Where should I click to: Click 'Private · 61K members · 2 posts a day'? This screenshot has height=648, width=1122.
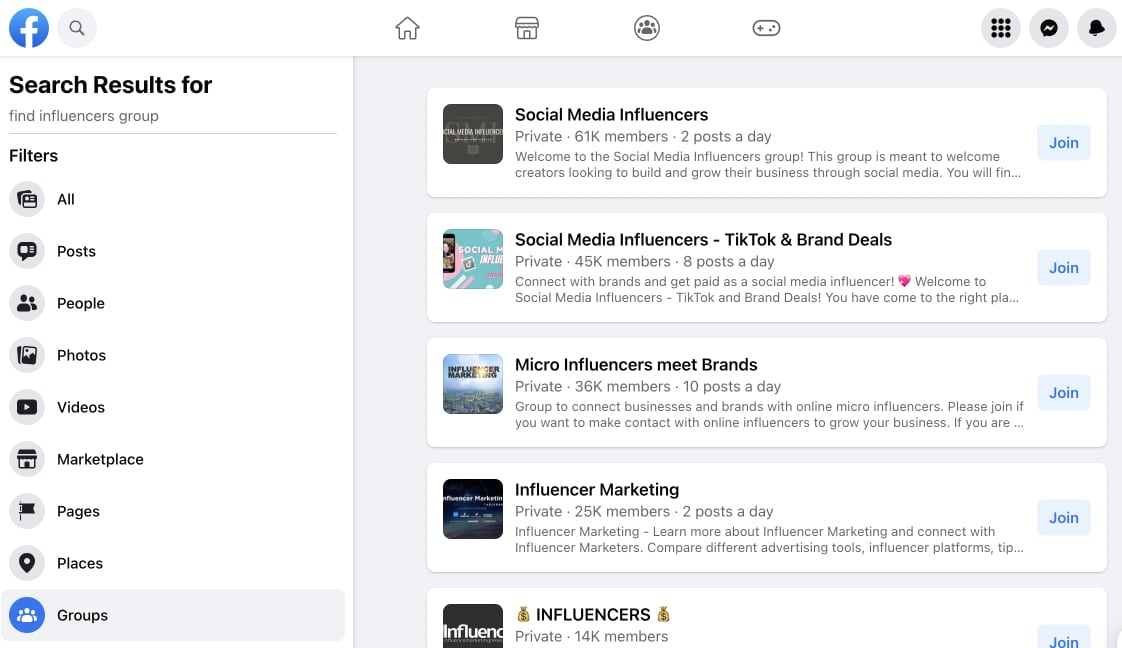tap(643, 137)
